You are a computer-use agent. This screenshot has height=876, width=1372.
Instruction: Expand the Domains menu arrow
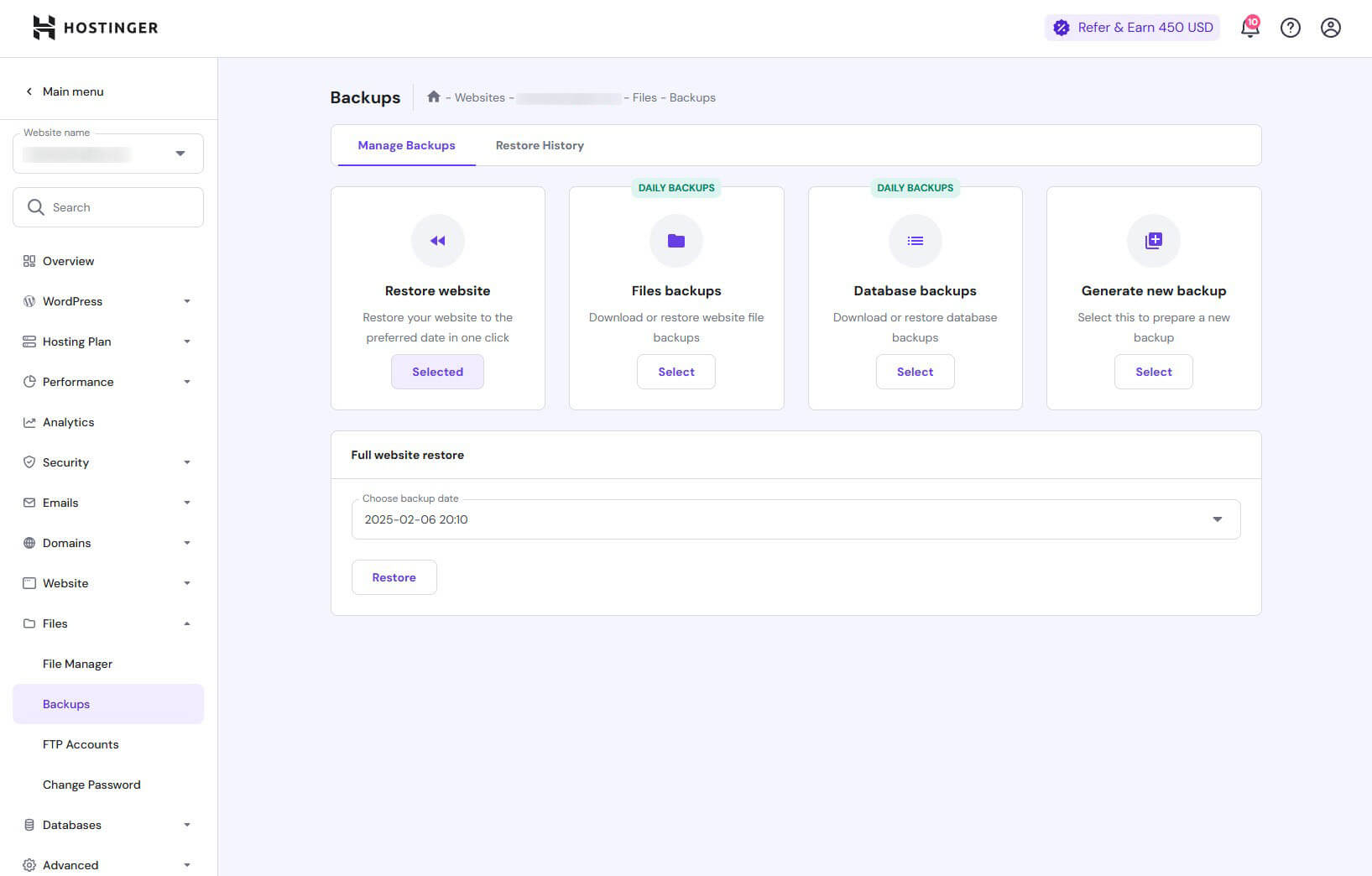coord(187,543)
